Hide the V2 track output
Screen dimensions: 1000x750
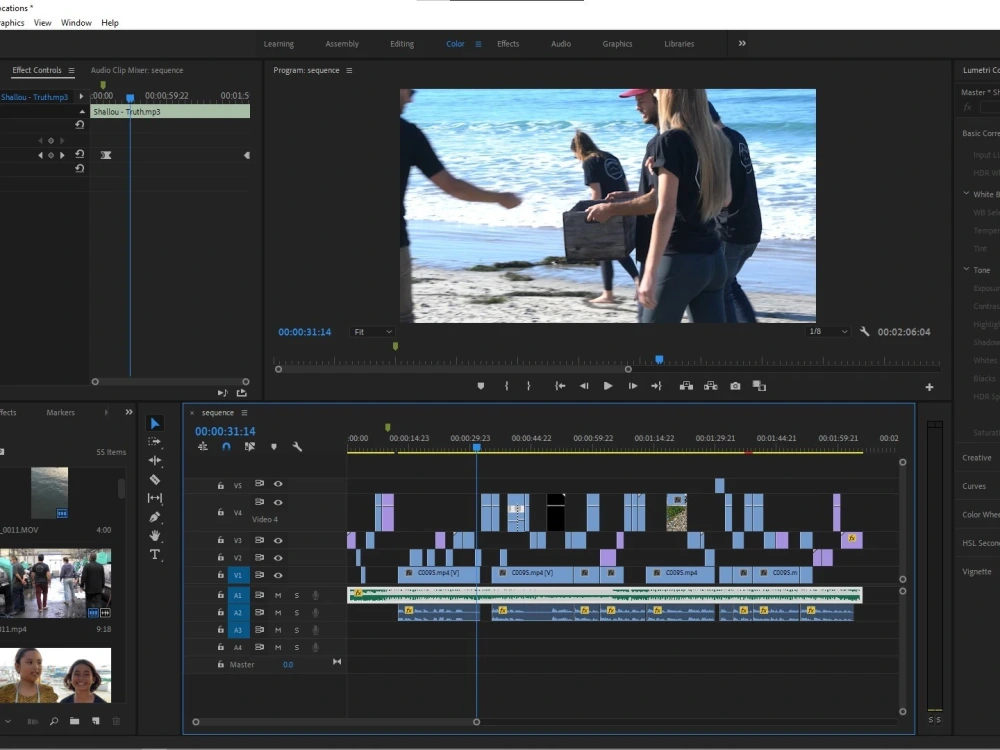(x=278, y=557)
